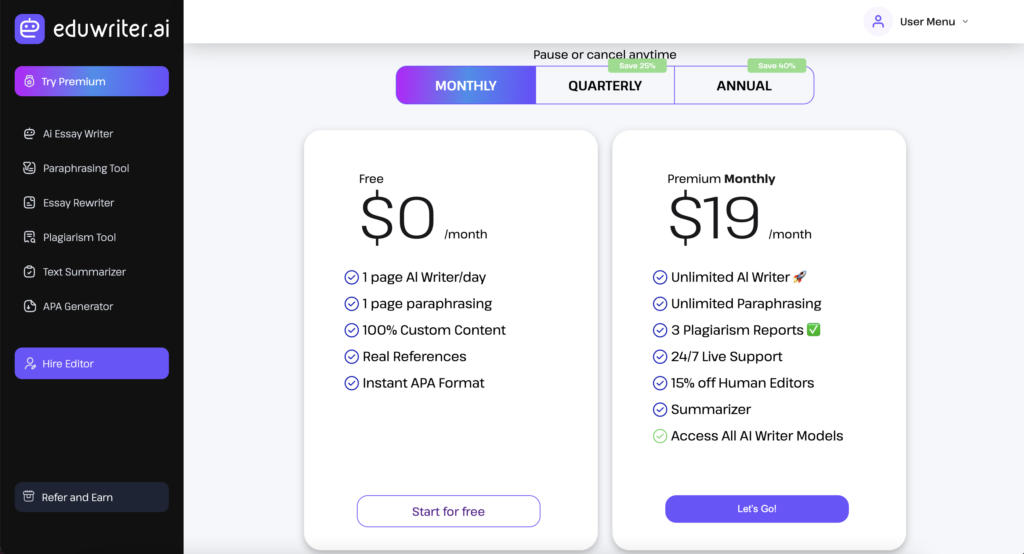Click the Hire Editor bag icon
This screenshot has width=1024, height=554.
point(29,364)
